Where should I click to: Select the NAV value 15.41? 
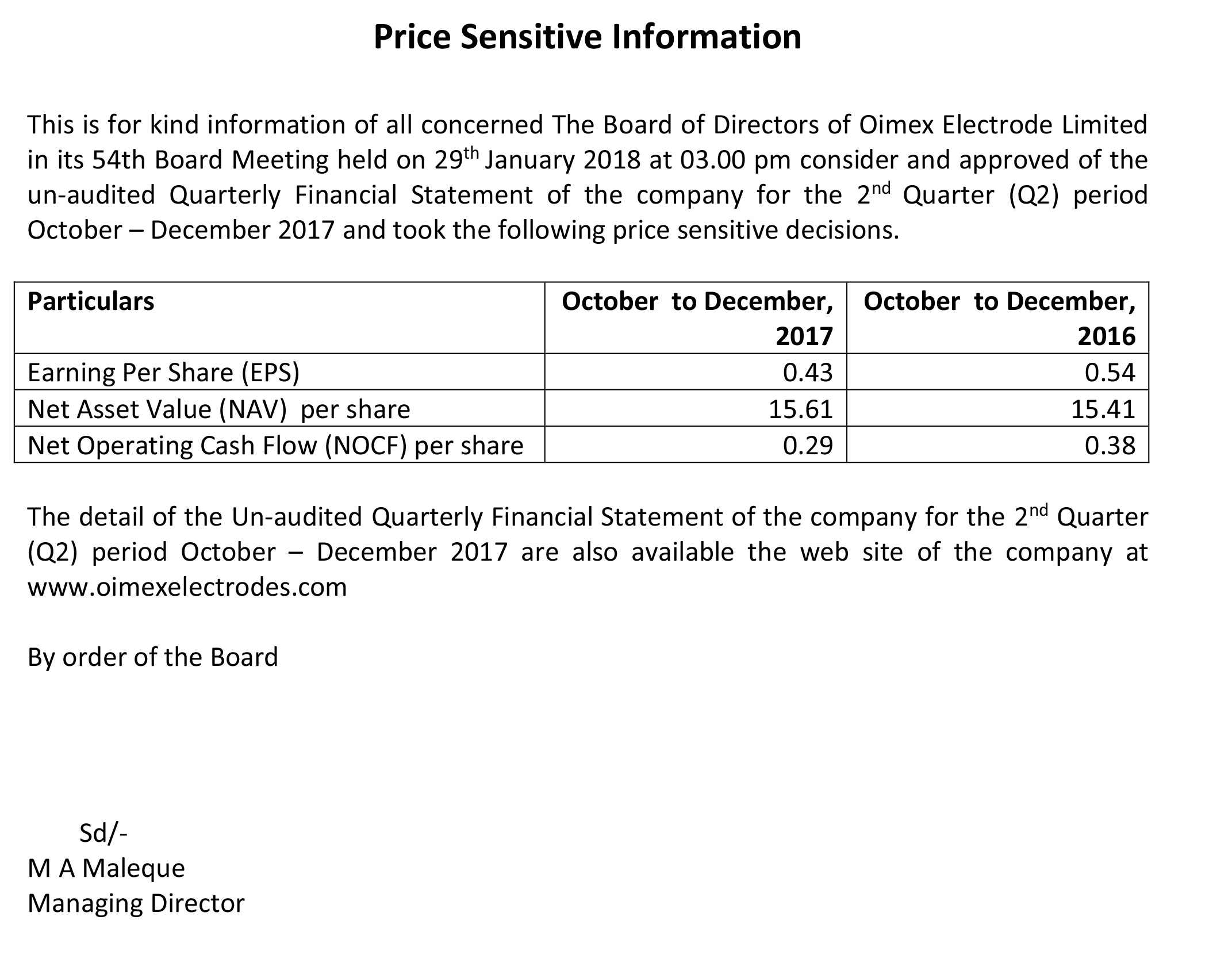1103,409
